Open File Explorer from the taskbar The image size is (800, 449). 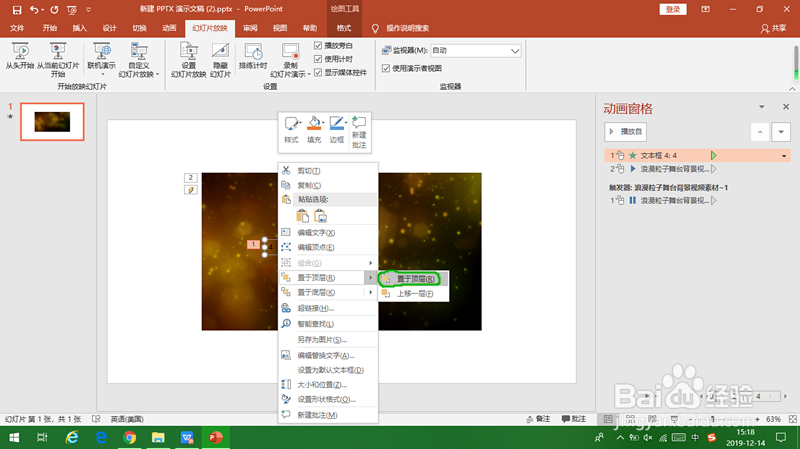158,437
